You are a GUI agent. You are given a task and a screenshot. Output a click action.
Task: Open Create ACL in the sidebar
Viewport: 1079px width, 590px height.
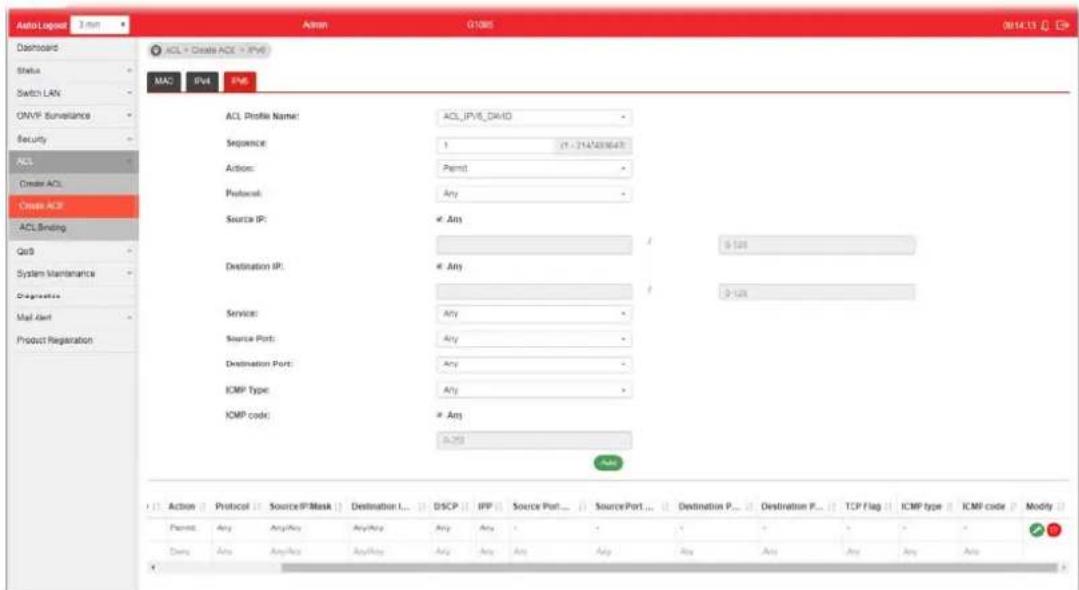[74, 184]
